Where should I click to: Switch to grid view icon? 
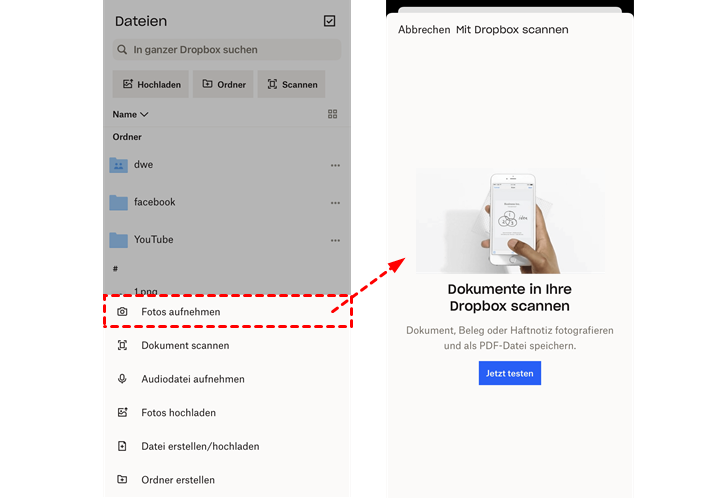pyautogui.click(x=332, y=114)
